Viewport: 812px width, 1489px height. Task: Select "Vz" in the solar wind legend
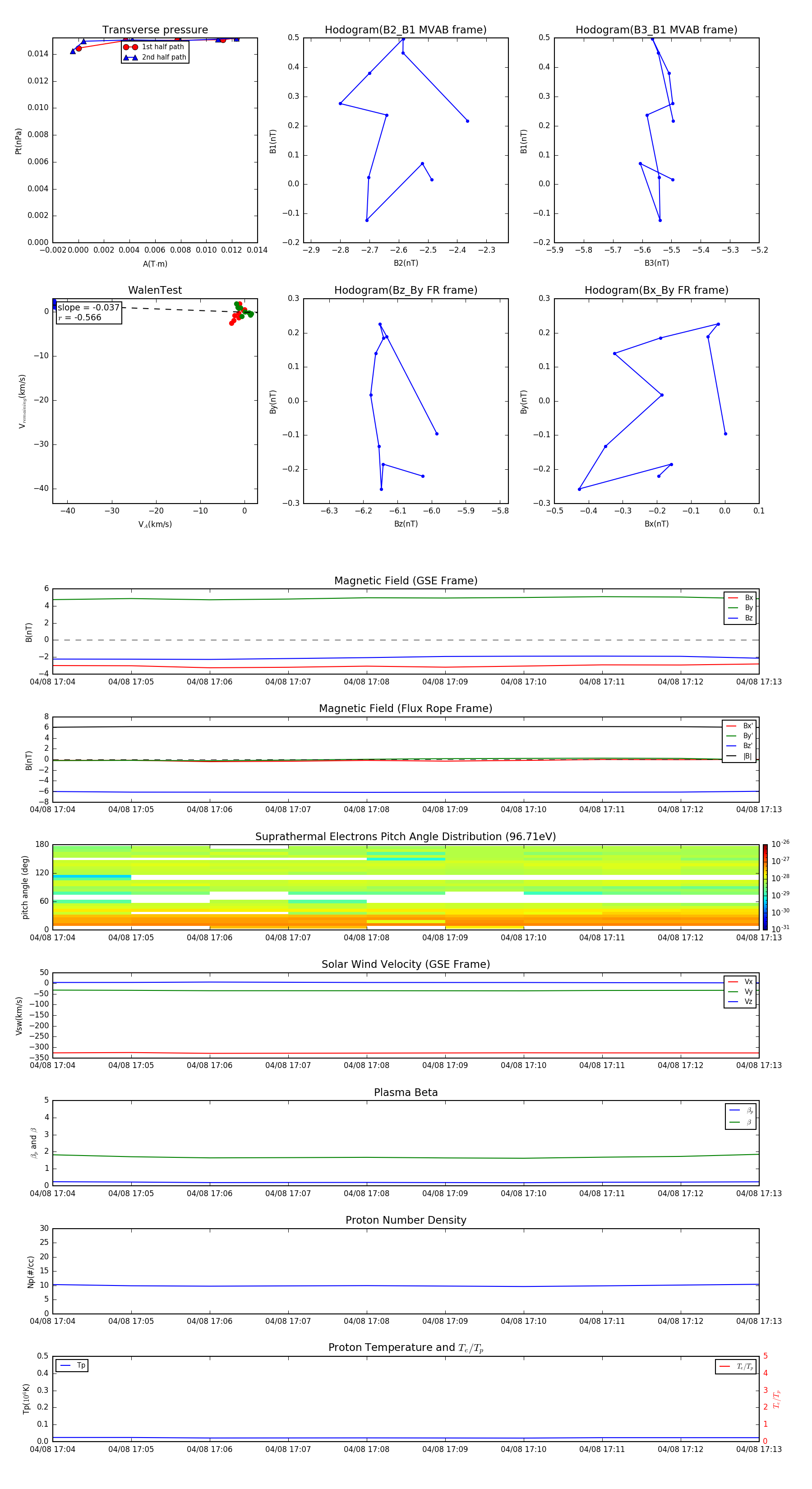coord(741,1002)
